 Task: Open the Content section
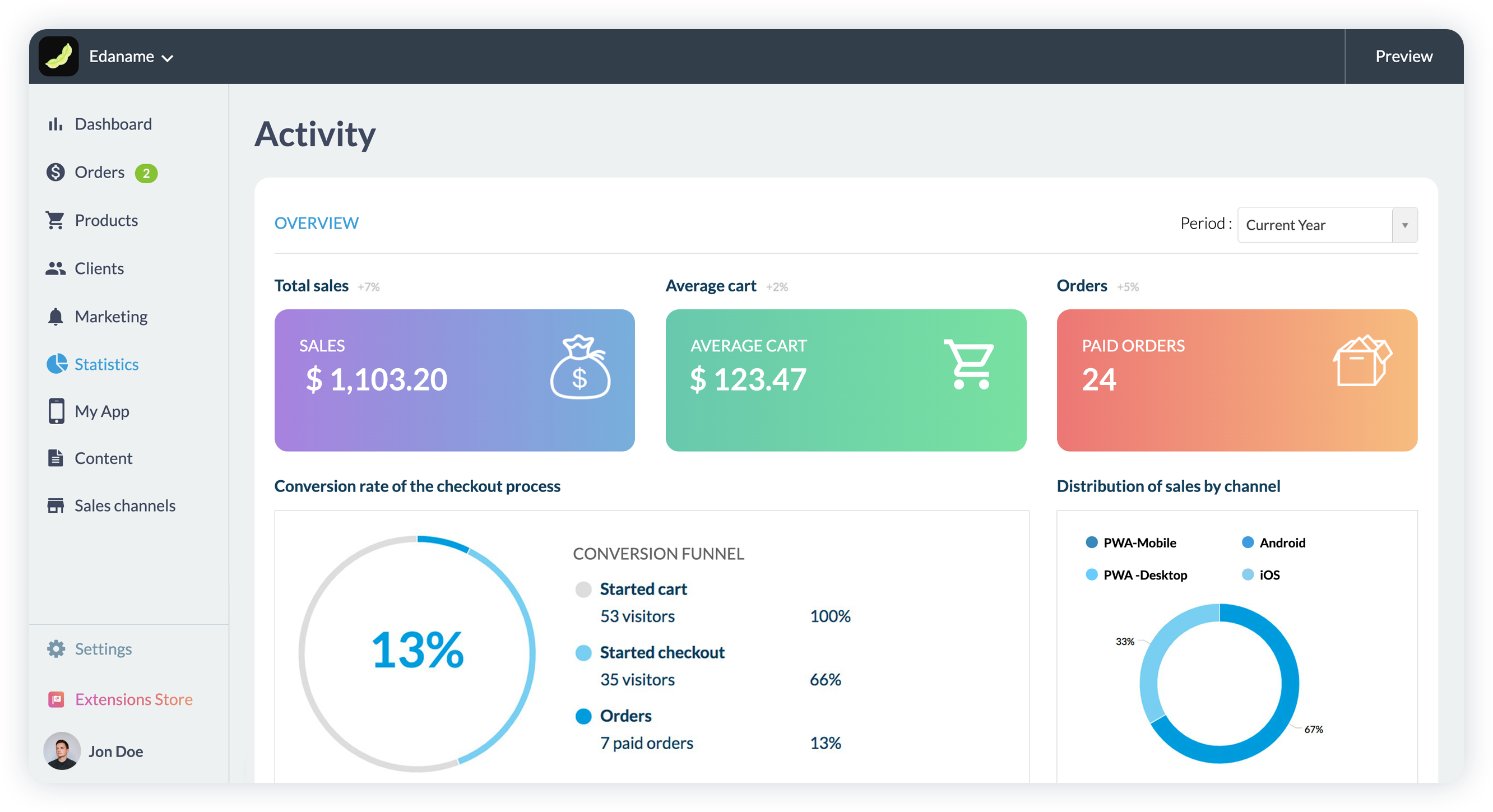click(x=103, y=458)
